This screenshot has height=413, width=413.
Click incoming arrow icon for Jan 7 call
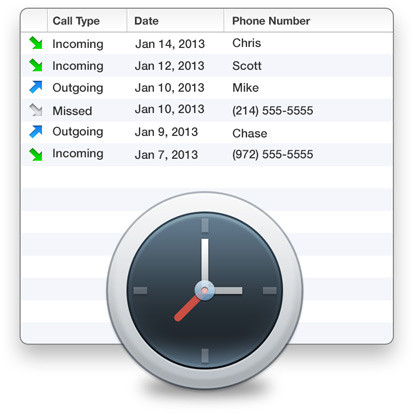36,154
